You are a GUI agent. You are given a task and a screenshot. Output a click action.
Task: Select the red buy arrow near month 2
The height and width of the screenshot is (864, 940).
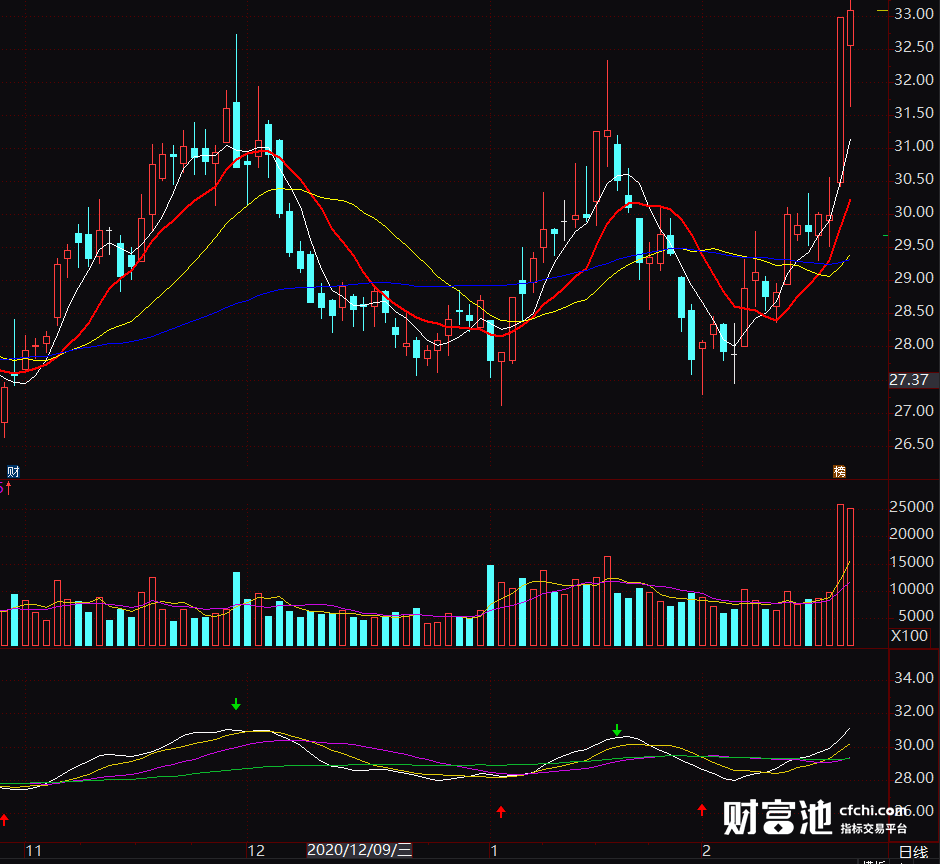coord(702,810)
